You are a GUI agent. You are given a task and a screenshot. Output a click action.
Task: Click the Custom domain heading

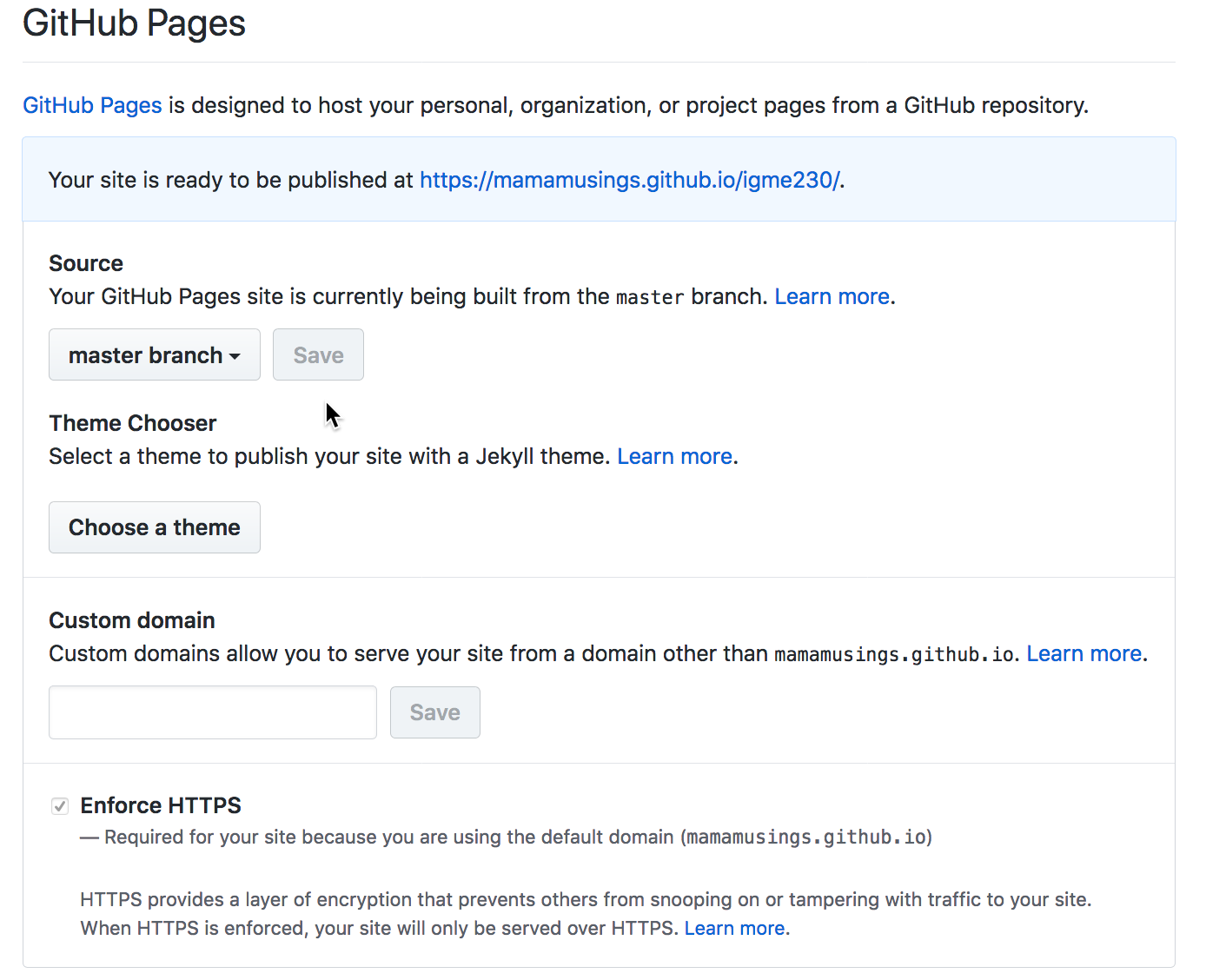click(132, 620)
